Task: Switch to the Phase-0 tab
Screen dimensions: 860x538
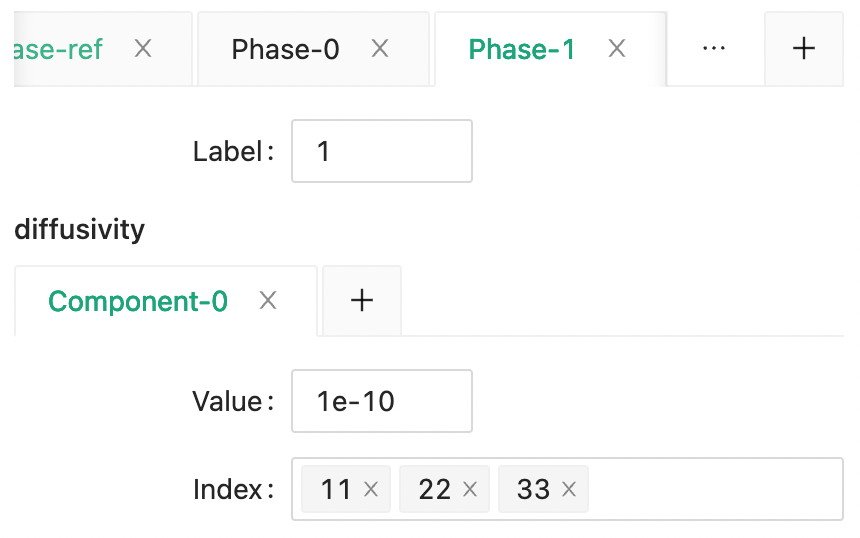Action: (285, 49)
